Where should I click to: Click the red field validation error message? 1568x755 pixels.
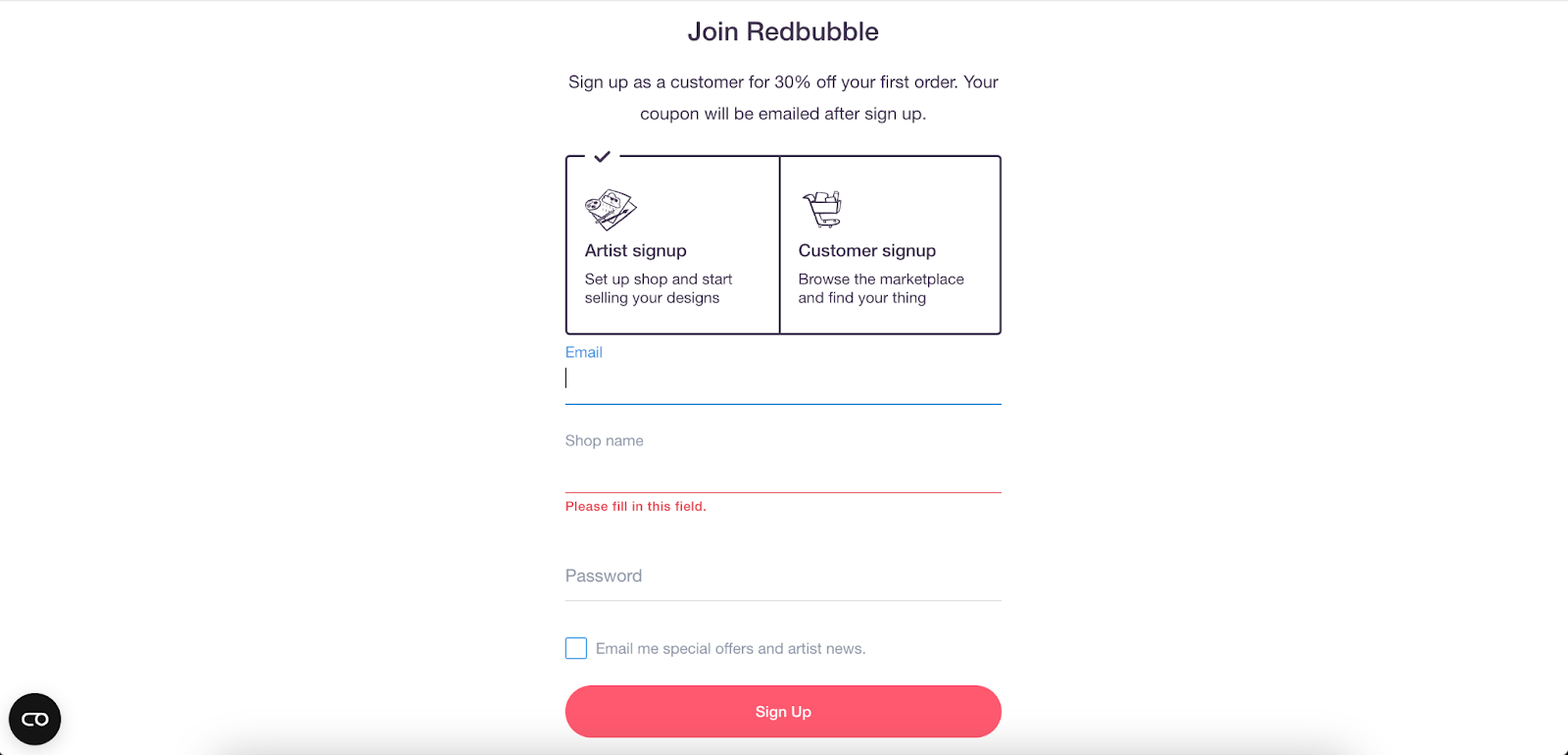coord(635,506)
